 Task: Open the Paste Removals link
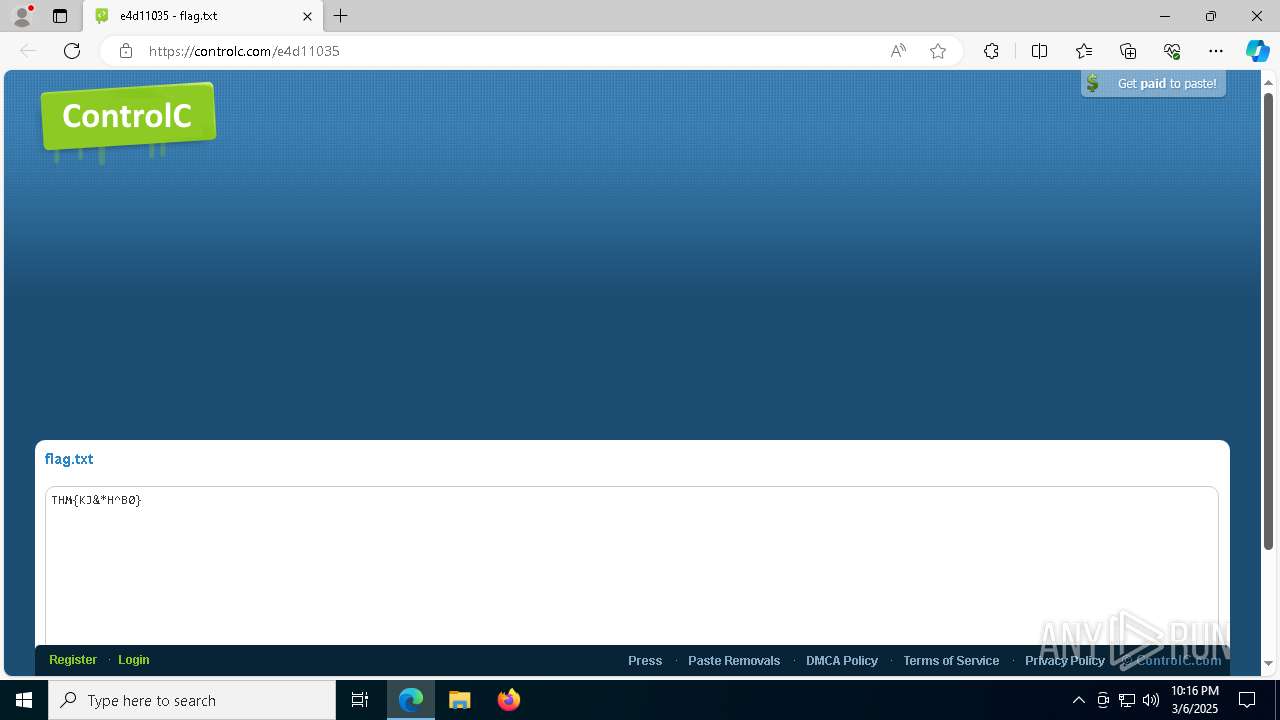734,661
